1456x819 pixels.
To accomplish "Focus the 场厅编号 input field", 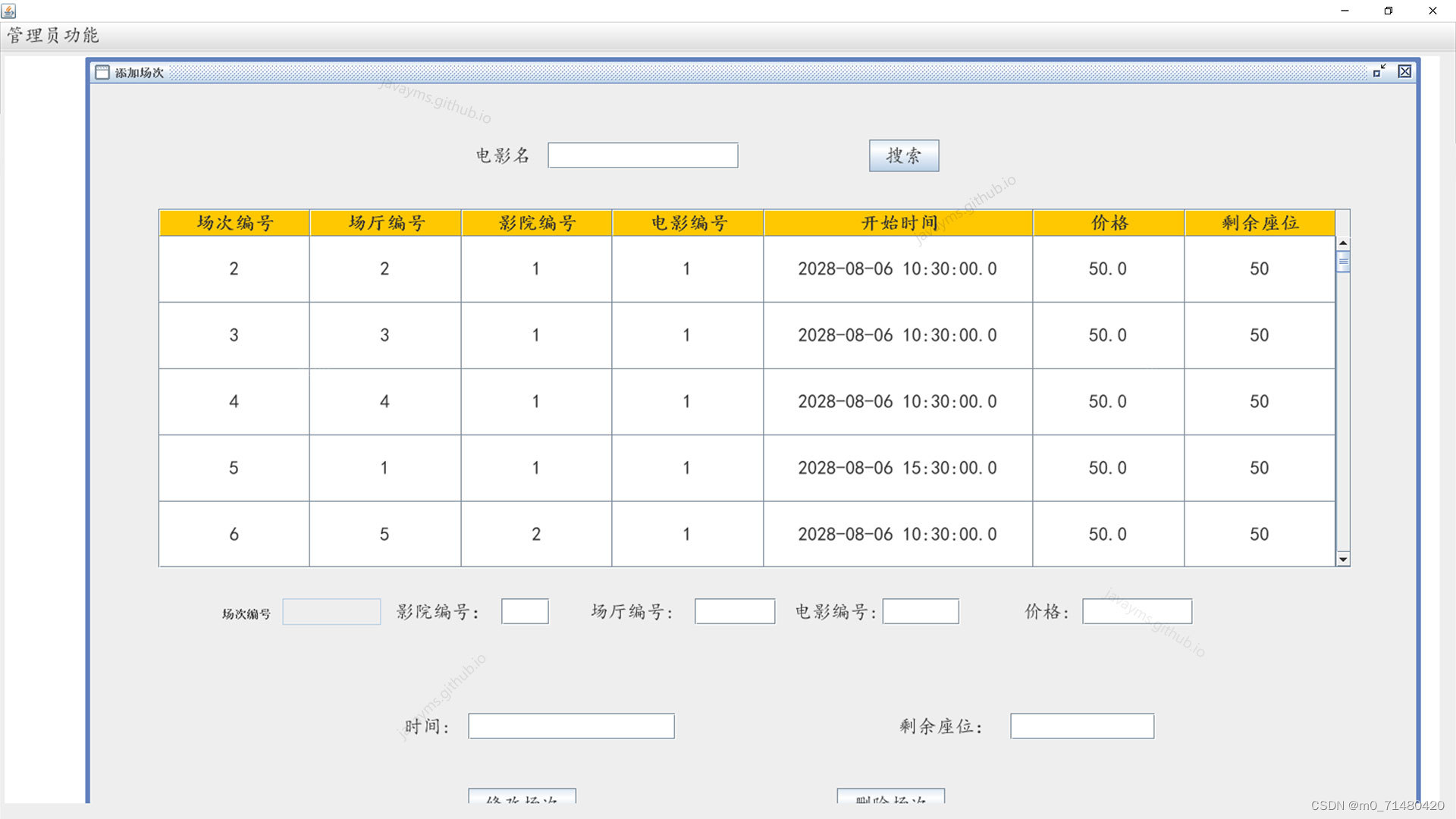I will [x=735, y=611].
